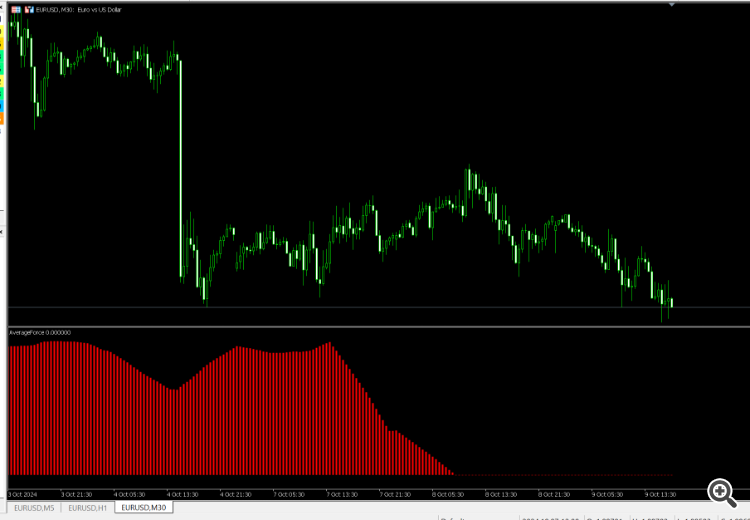The image size is (750, 520).
Task: Click the chart title EURUSD,M30: Euro vs US Dollar
Action: point(79,10)
